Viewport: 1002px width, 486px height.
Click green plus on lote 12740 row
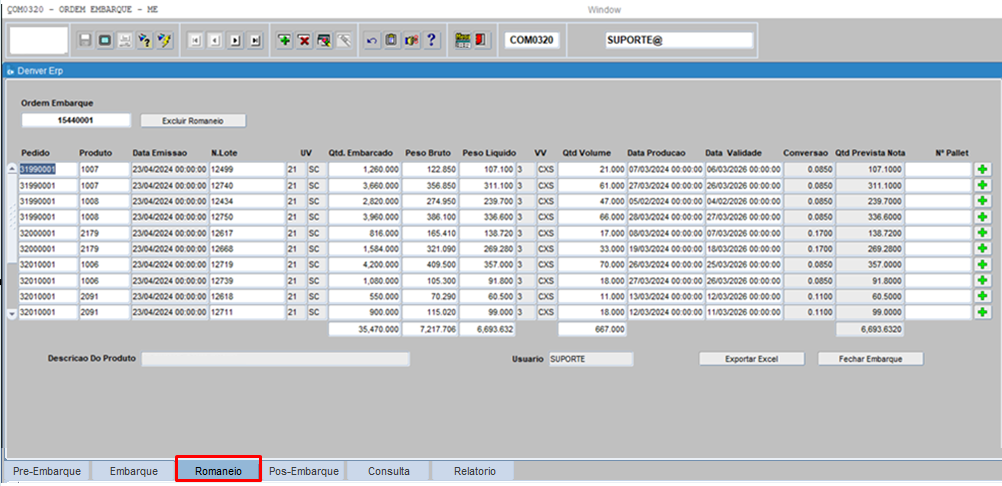coord(982,185)
